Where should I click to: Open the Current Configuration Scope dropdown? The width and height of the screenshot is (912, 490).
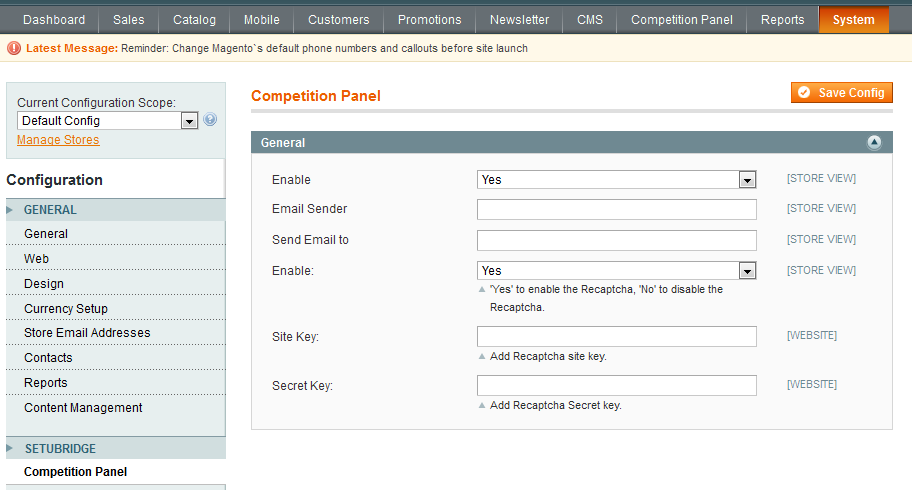108,121
